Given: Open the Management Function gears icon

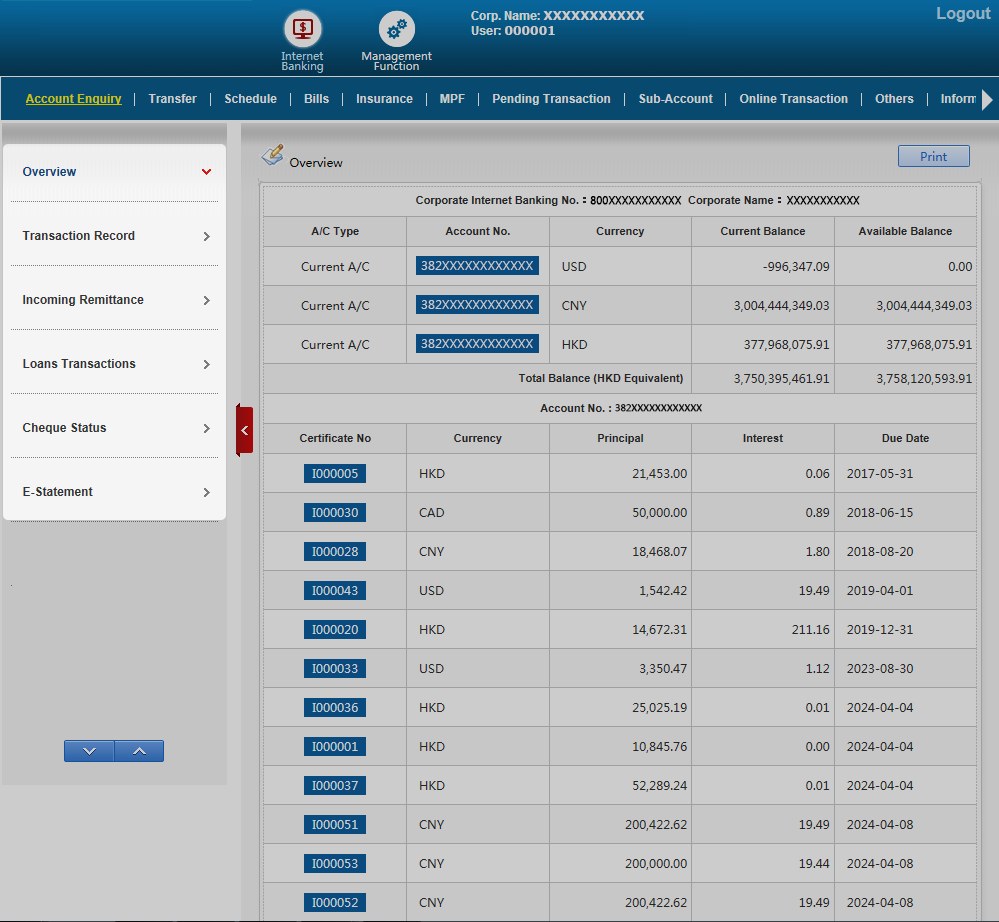Looking at the screenshot, I should tap(396, 30).
